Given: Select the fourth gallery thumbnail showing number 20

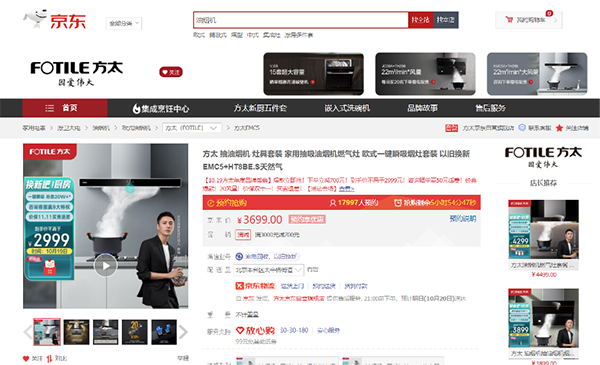Looking at the screenshot, I should (x=135, y=332).
